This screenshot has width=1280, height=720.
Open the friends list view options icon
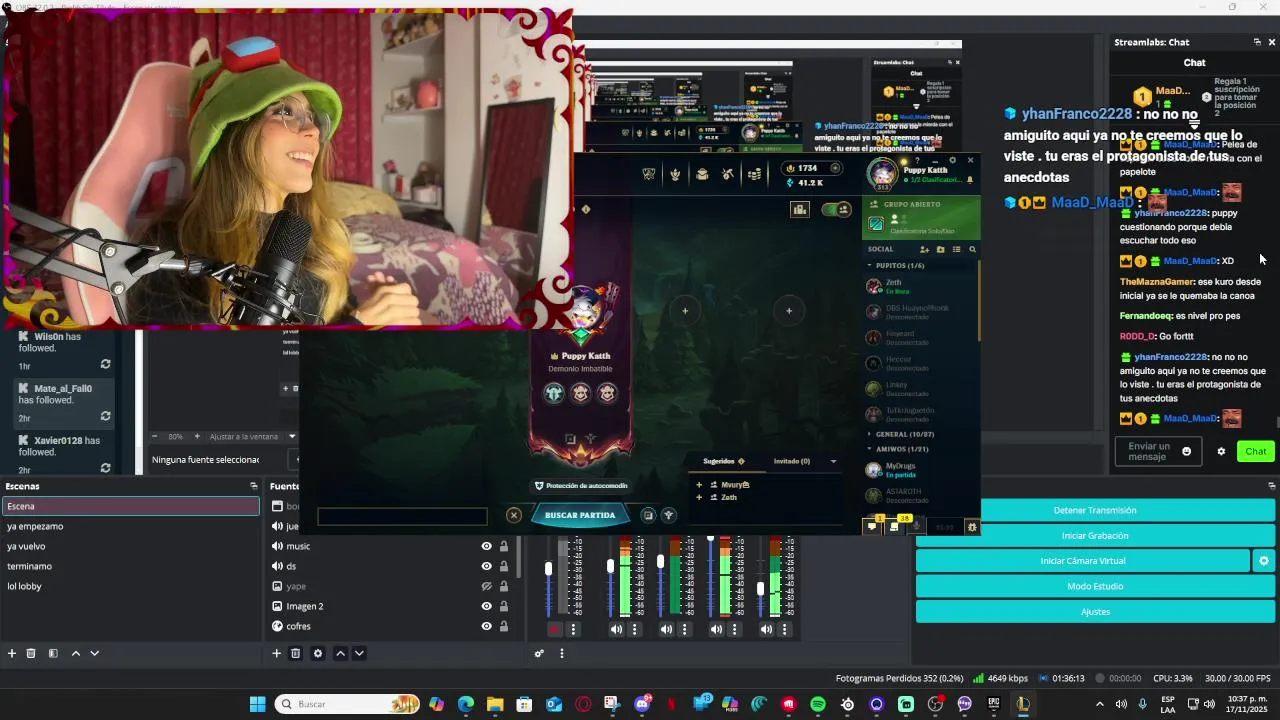point(956,249)
